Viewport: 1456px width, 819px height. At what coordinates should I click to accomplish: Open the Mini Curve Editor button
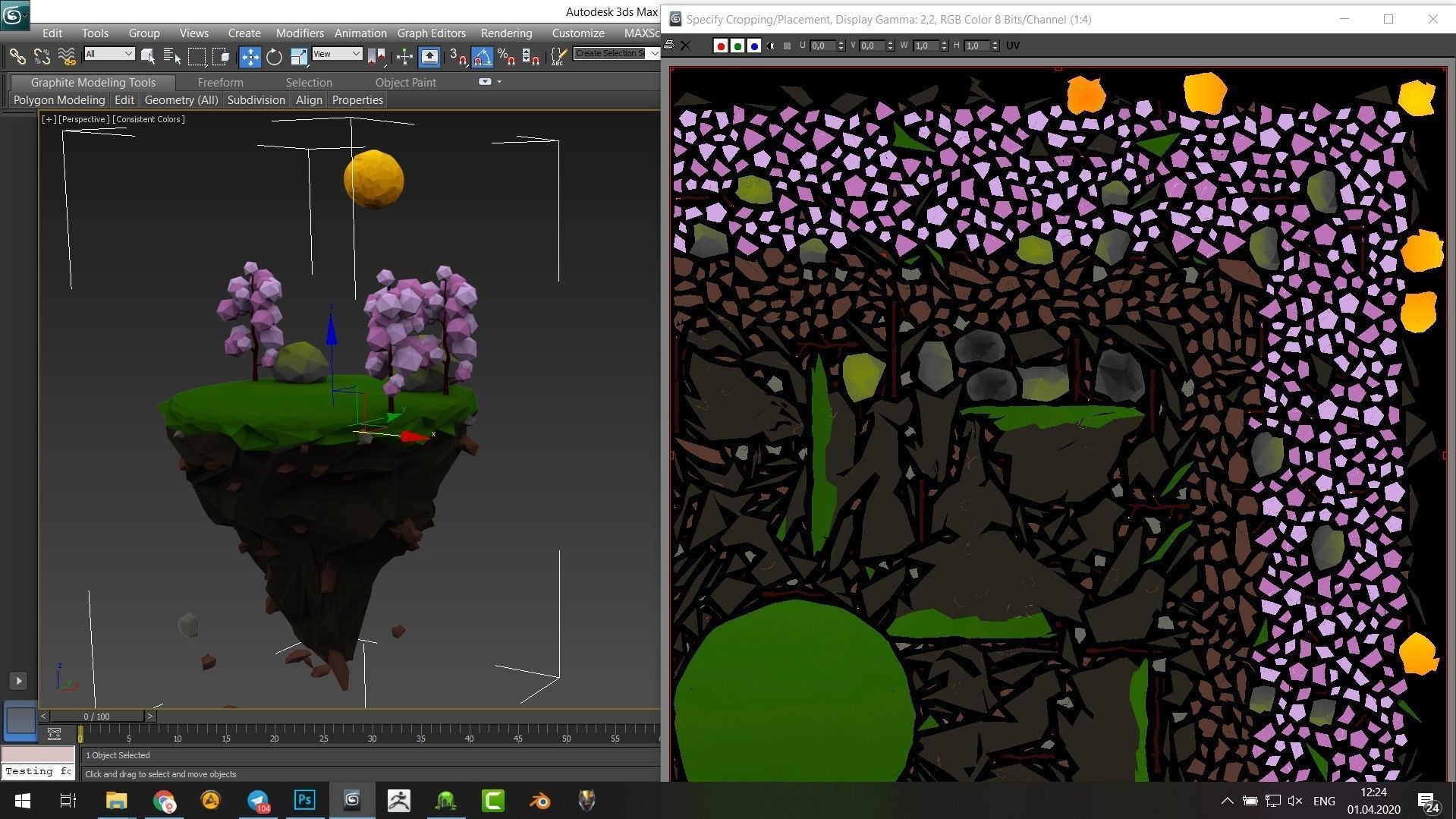(54, 733)
